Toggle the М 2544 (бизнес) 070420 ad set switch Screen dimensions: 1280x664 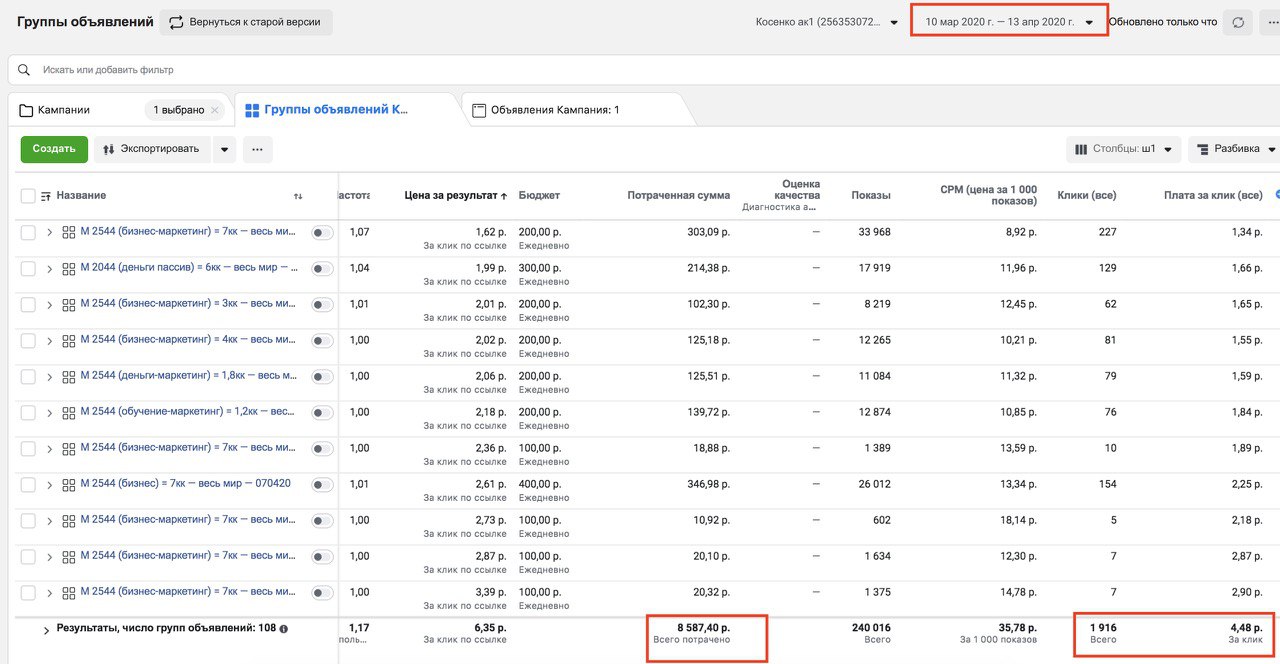tap(322, 485)
